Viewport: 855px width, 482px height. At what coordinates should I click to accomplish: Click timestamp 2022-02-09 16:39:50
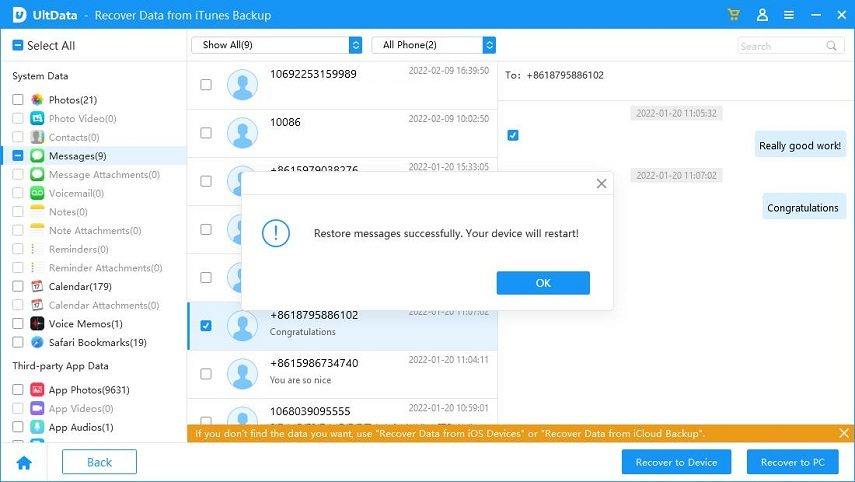pyautogui.click(x=449, y=70)
